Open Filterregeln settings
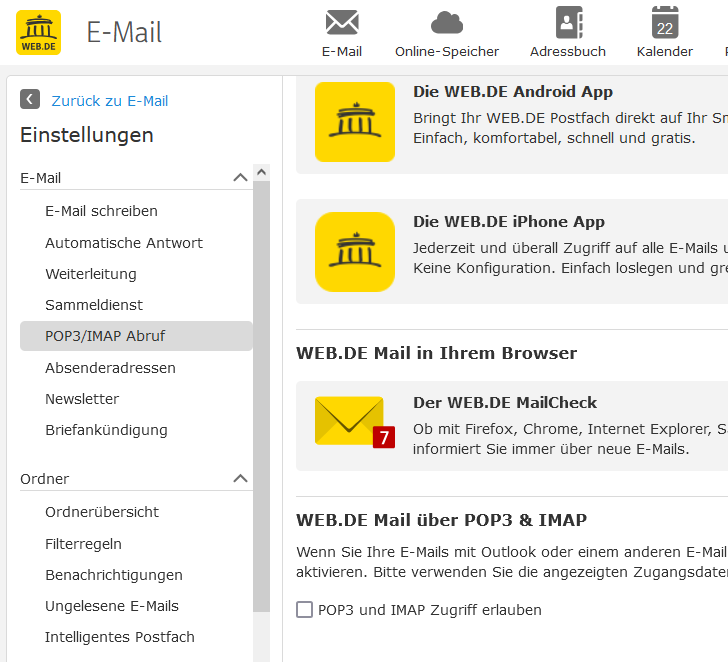The height and width of the screenshot is (662, 728). (83, 544)
